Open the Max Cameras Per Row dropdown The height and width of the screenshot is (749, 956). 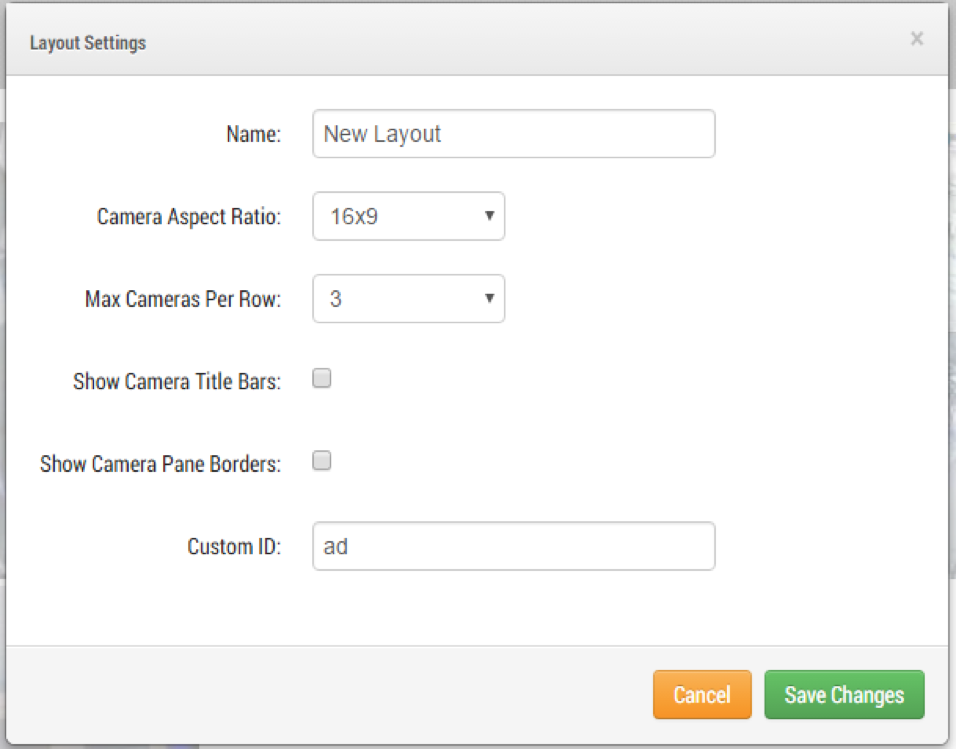[x=408, y=298]
